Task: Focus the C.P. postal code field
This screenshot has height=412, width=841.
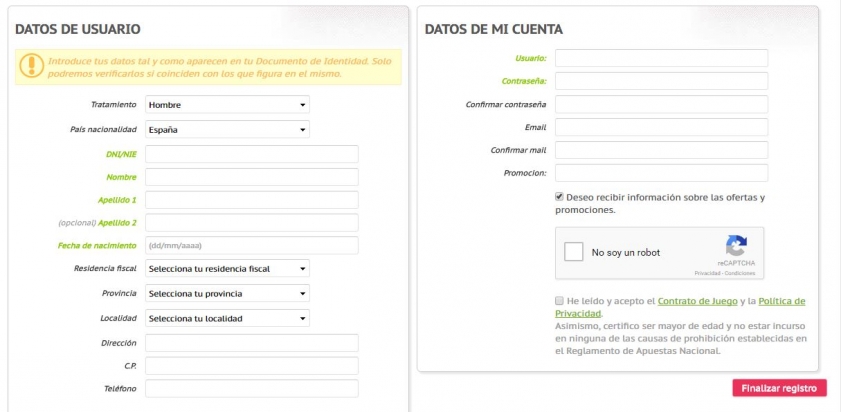Action: point(252,366)
